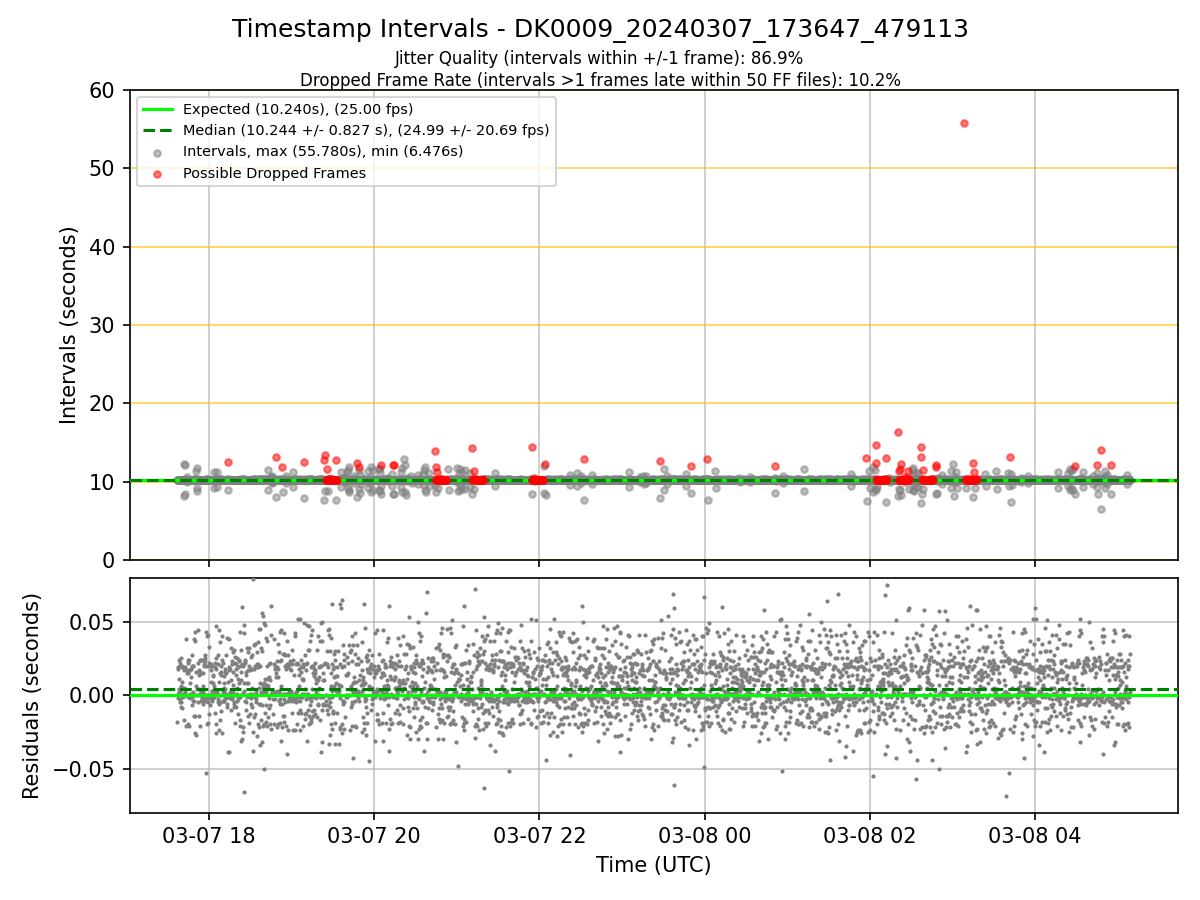Click the lowest gray interval point near 6.5 seconds
This screenshot has height=900, width=1200.
(1101, 509)
